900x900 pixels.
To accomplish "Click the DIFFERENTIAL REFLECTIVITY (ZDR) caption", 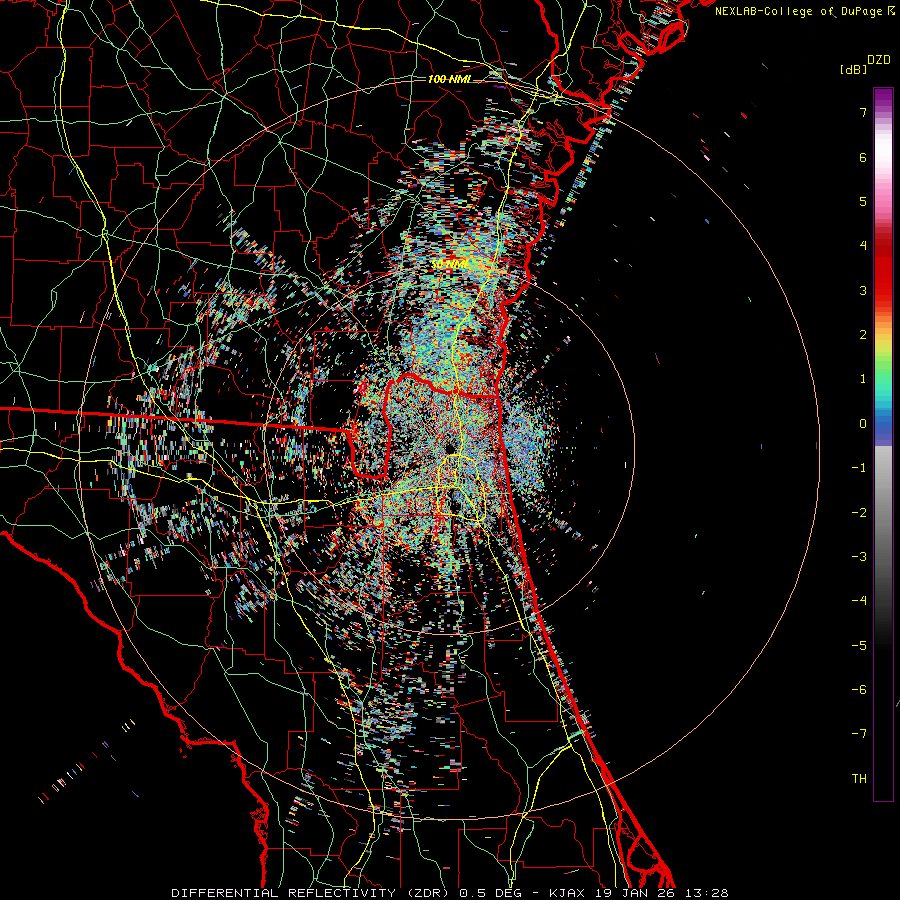I will point(312,893).
